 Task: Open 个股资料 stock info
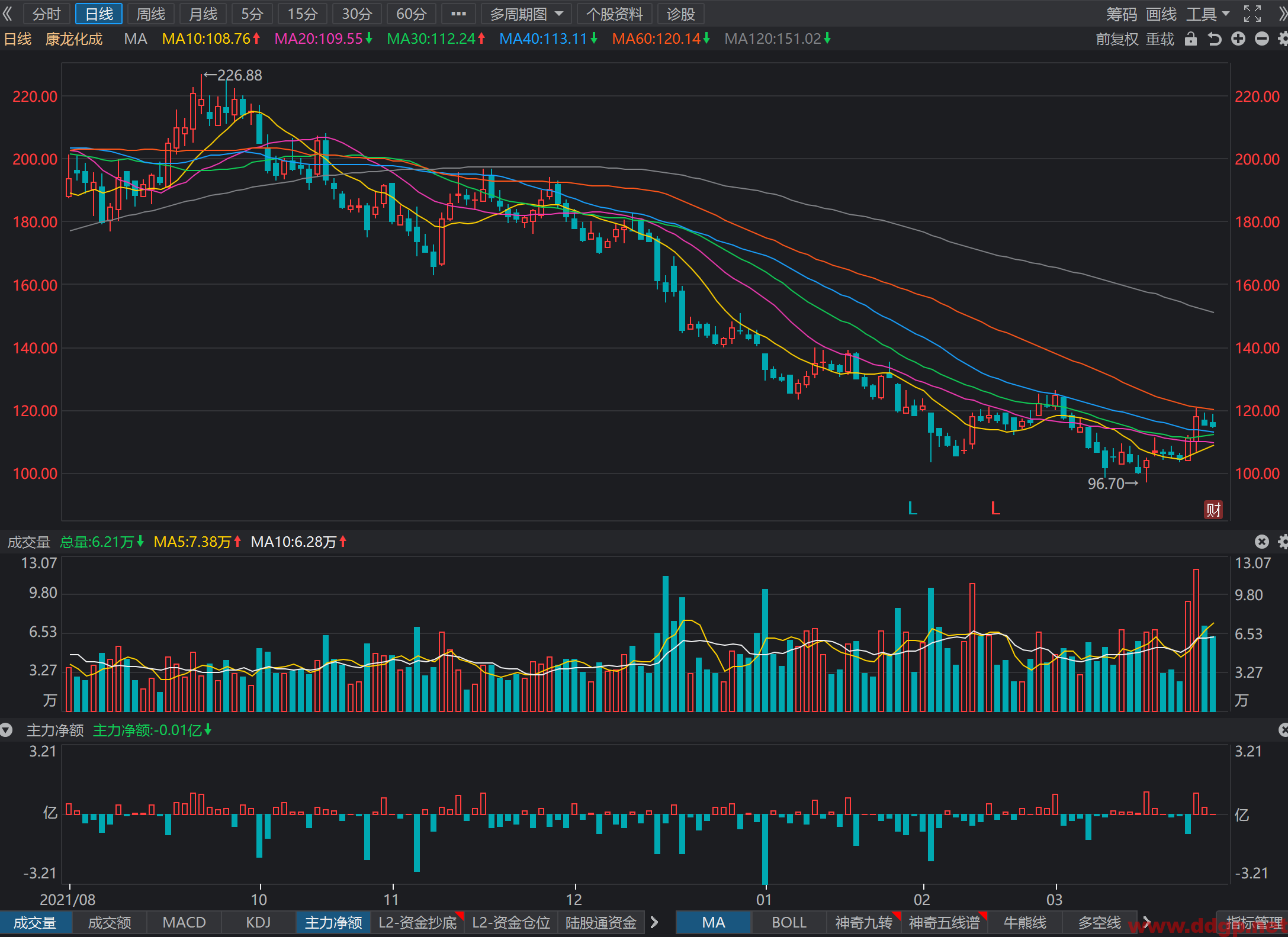[615, 14]
